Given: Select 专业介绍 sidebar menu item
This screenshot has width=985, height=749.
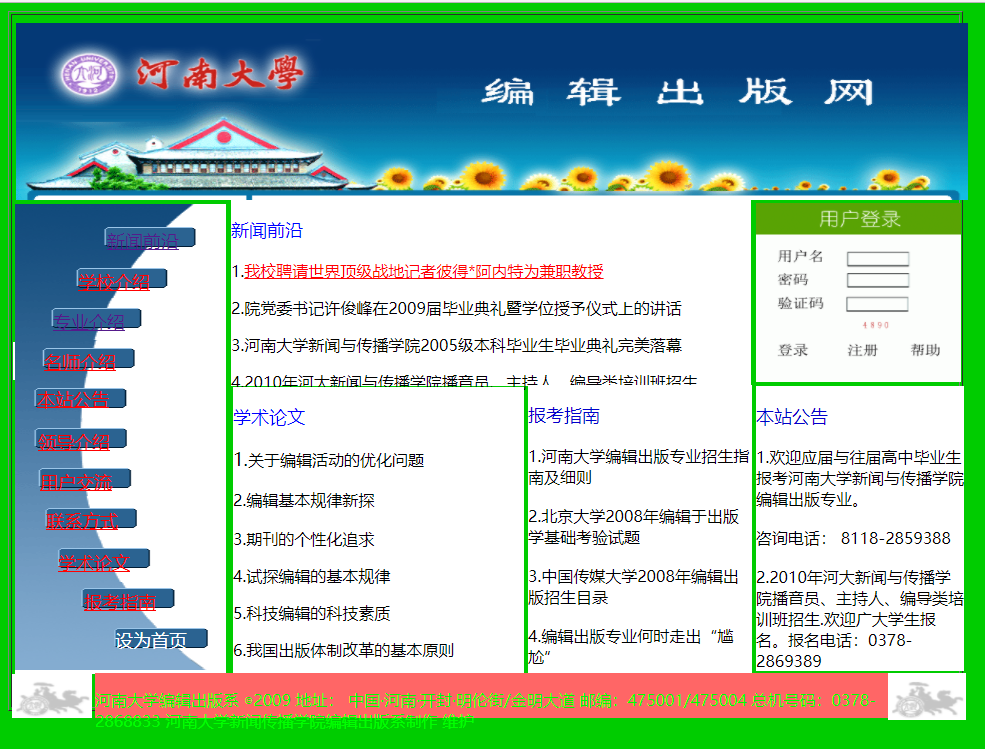Looking at the screenshot, I should (x=90, y=321).
